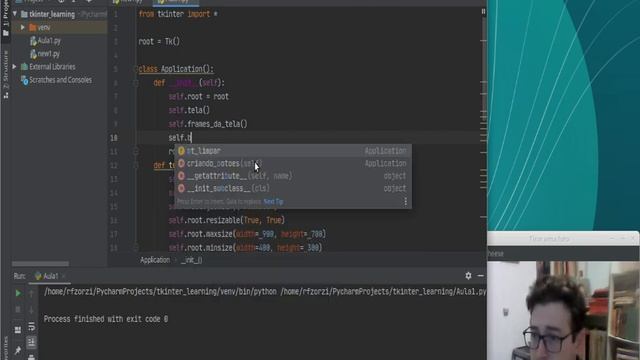Click 'Process finished with exit code 0' text

pos(106,319)
